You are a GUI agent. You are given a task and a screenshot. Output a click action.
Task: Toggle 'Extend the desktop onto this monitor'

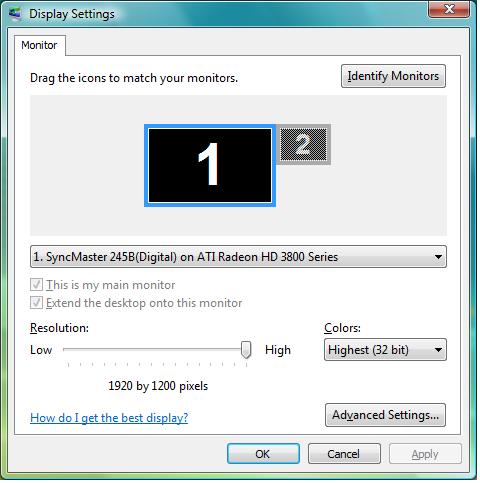36,303
